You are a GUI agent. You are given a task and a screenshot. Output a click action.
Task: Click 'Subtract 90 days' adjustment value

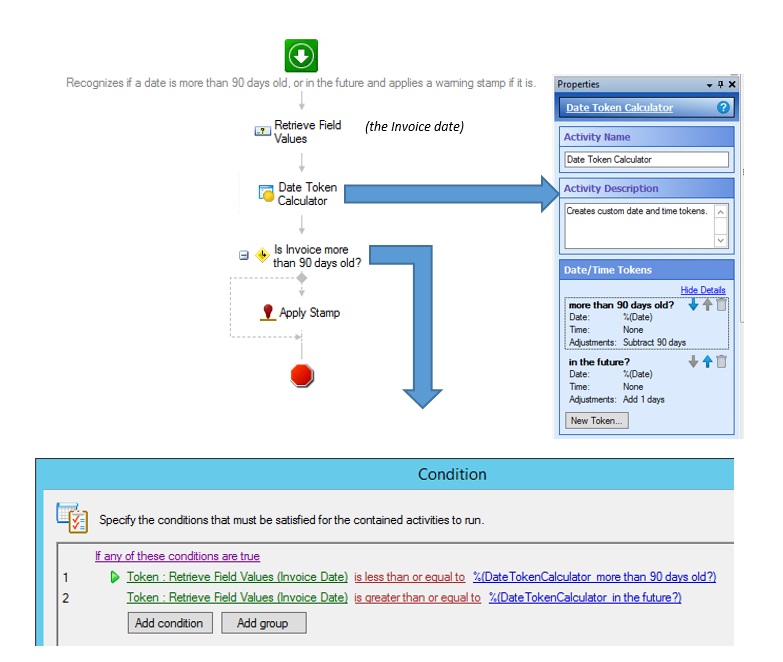(x=654, y=342)
